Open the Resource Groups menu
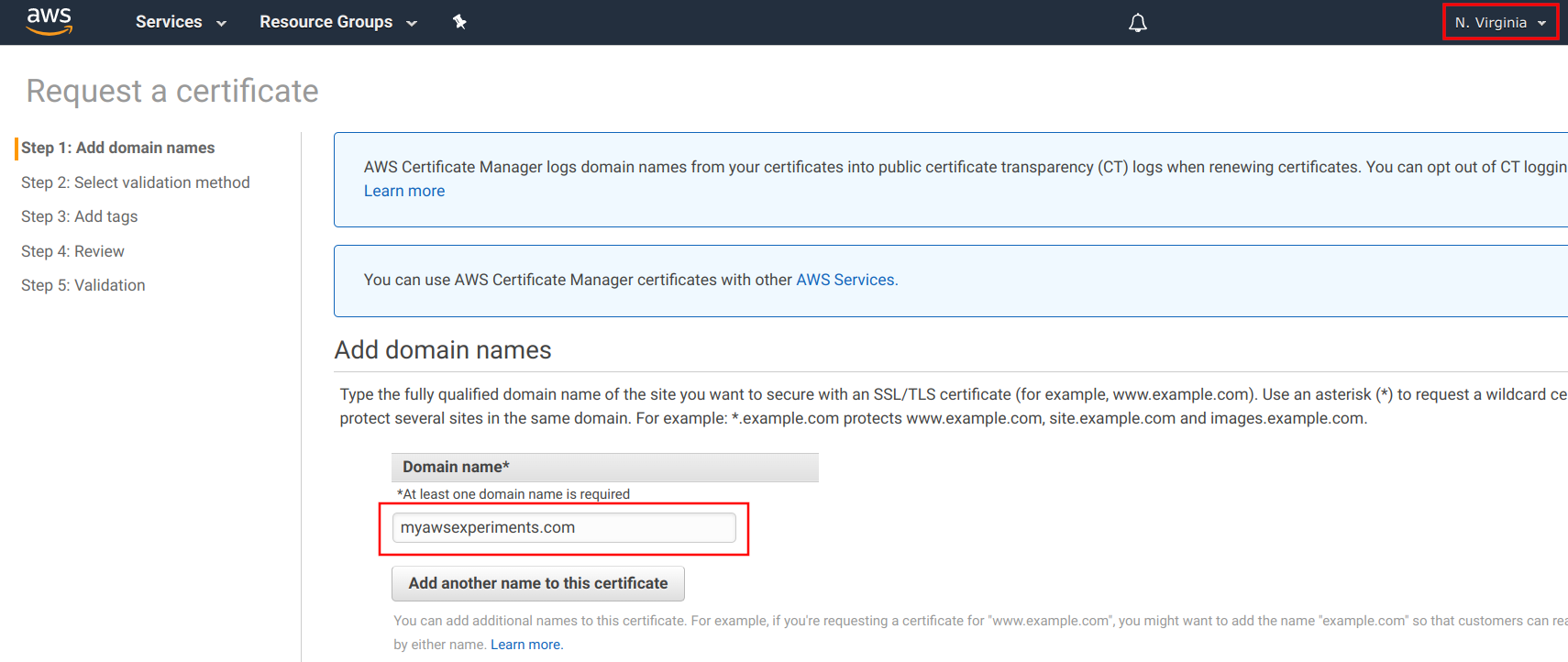The width and height of the screenshot is (1568, 662). pos(326,22)
